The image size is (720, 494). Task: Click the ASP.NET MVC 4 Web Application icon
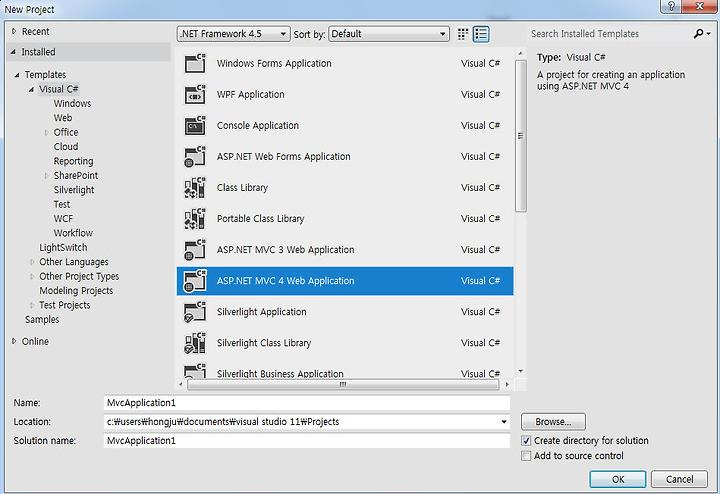click(x=195, y=281)
